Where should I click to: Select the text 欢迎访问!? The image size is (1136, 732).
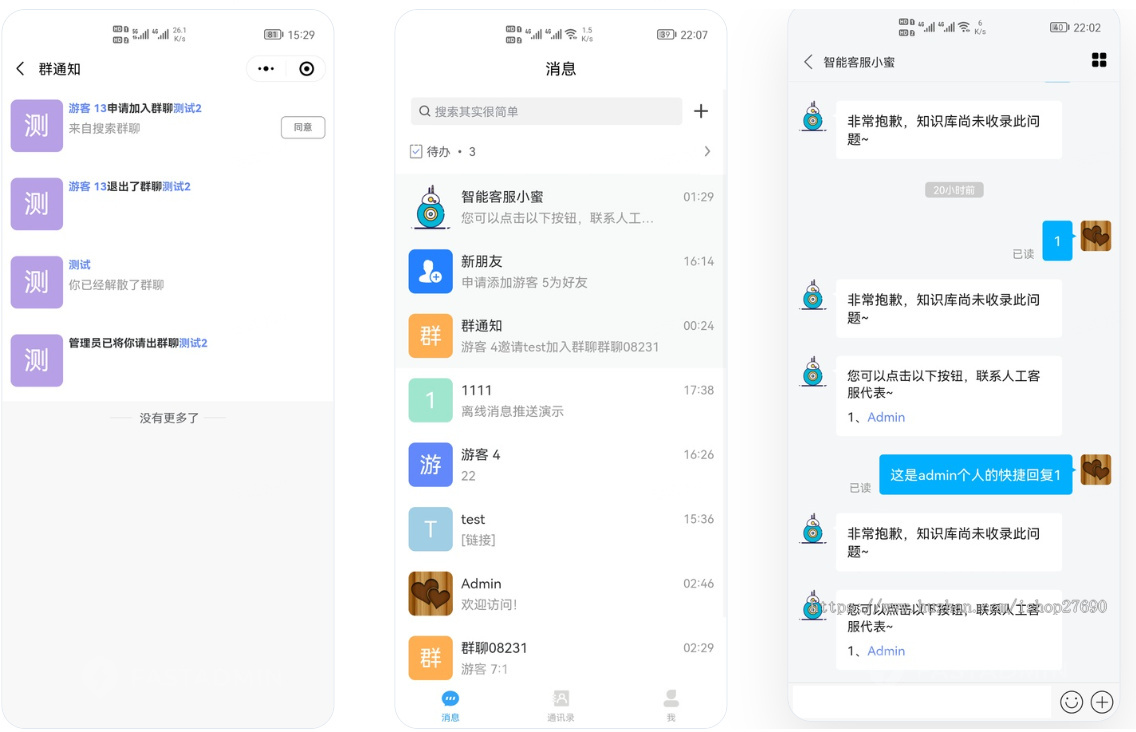pyautogui.click(x=489, y=604)
